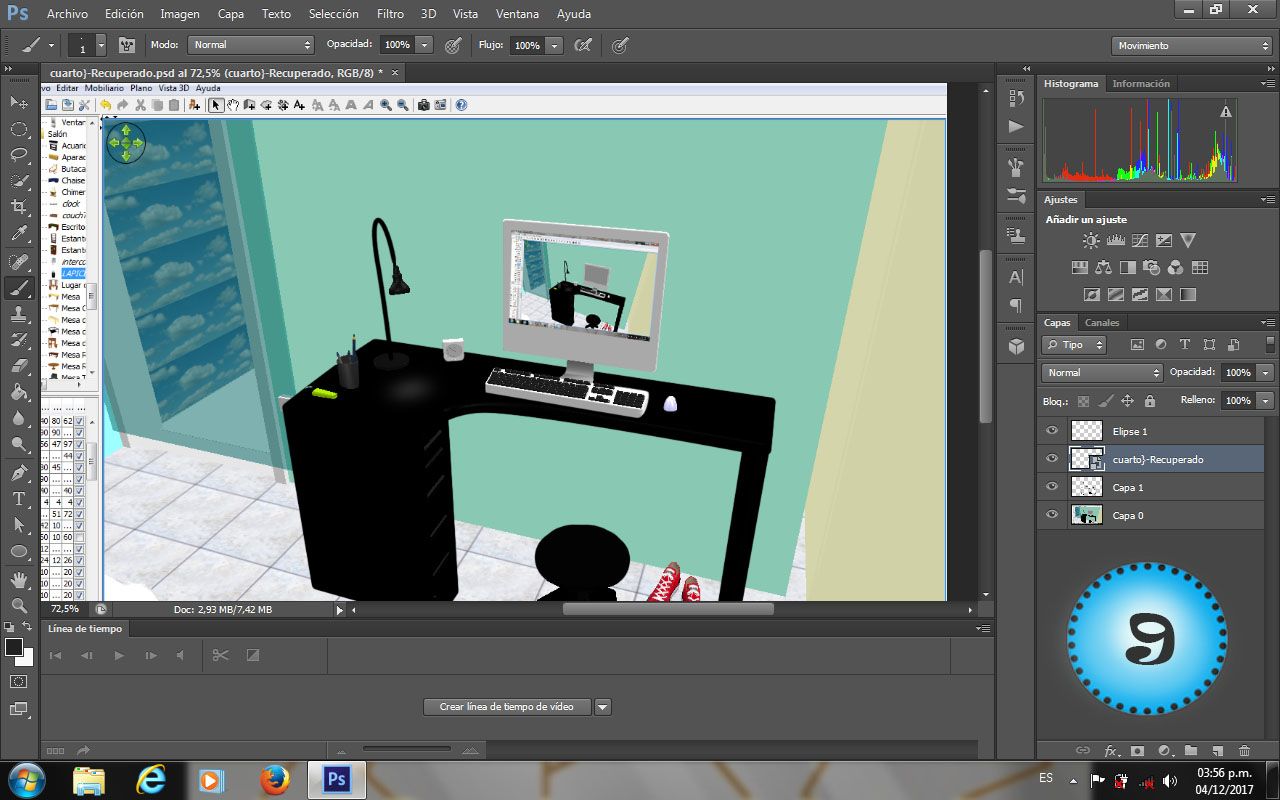The image size is (1280, 800).
Task: Select the Crop tool
Action: tap(19, 207)
